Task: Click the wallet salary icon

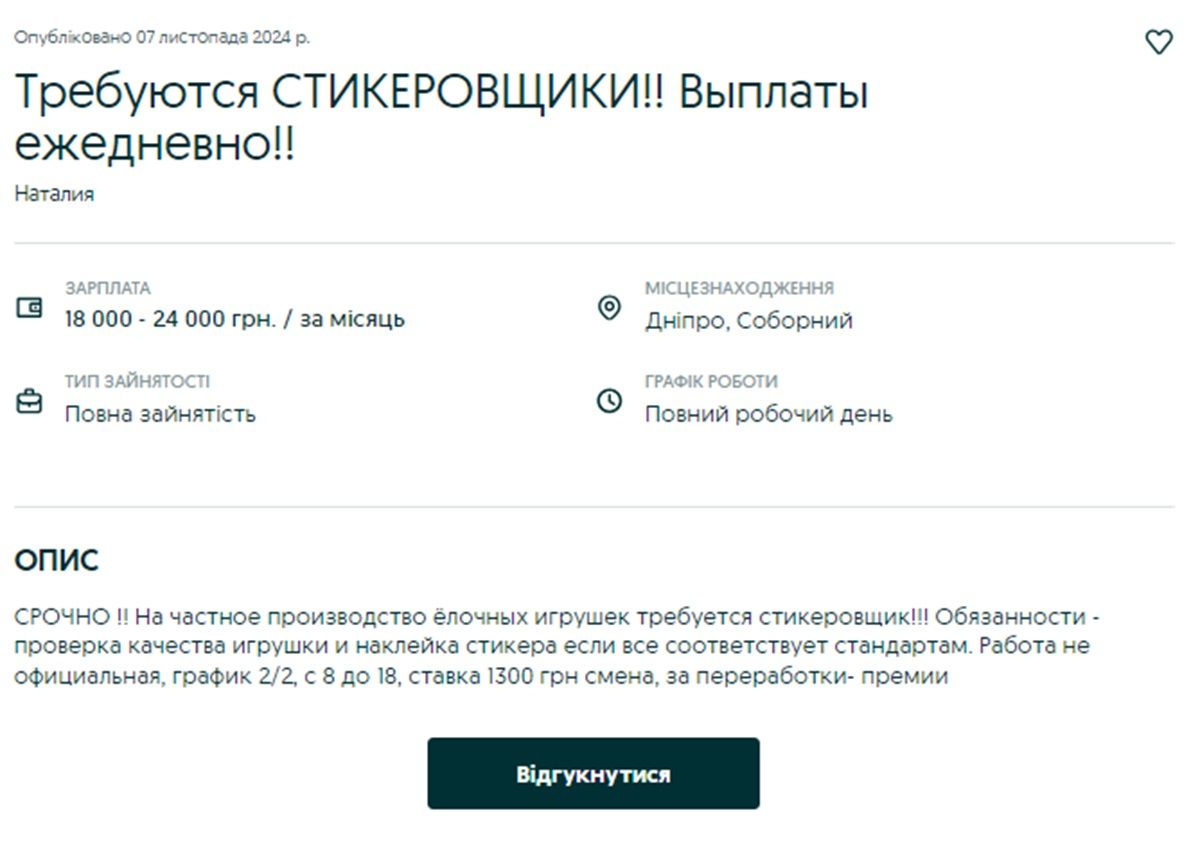Action: click(30, 307)
